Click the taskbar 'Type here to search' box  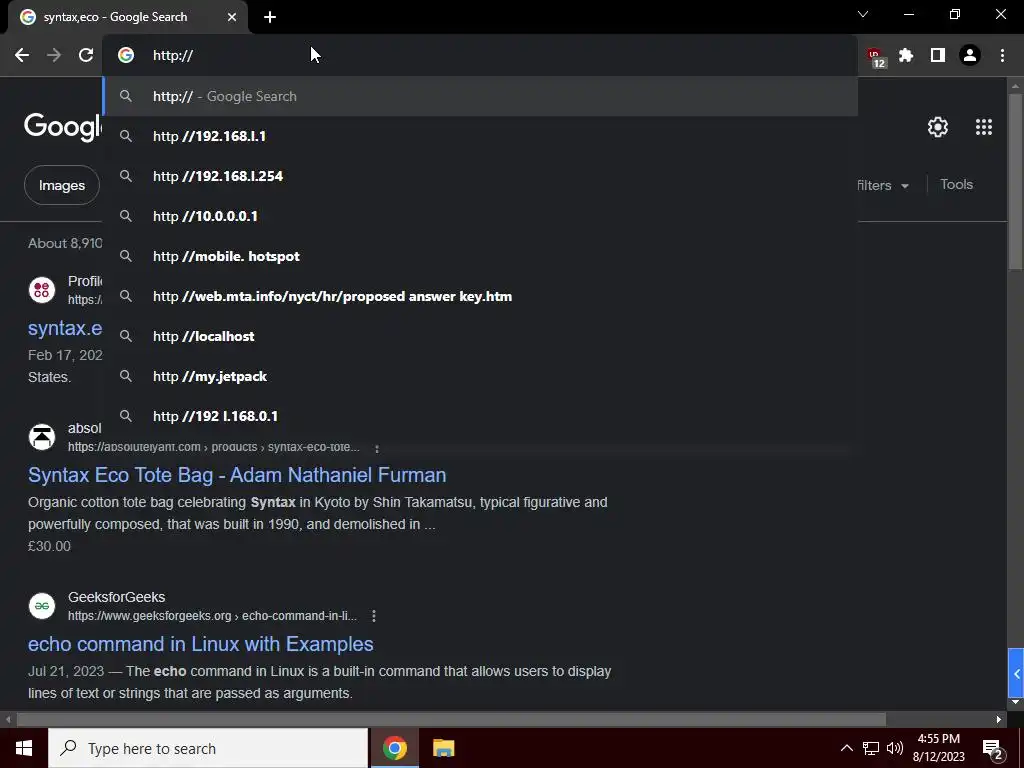click(208, 748)
